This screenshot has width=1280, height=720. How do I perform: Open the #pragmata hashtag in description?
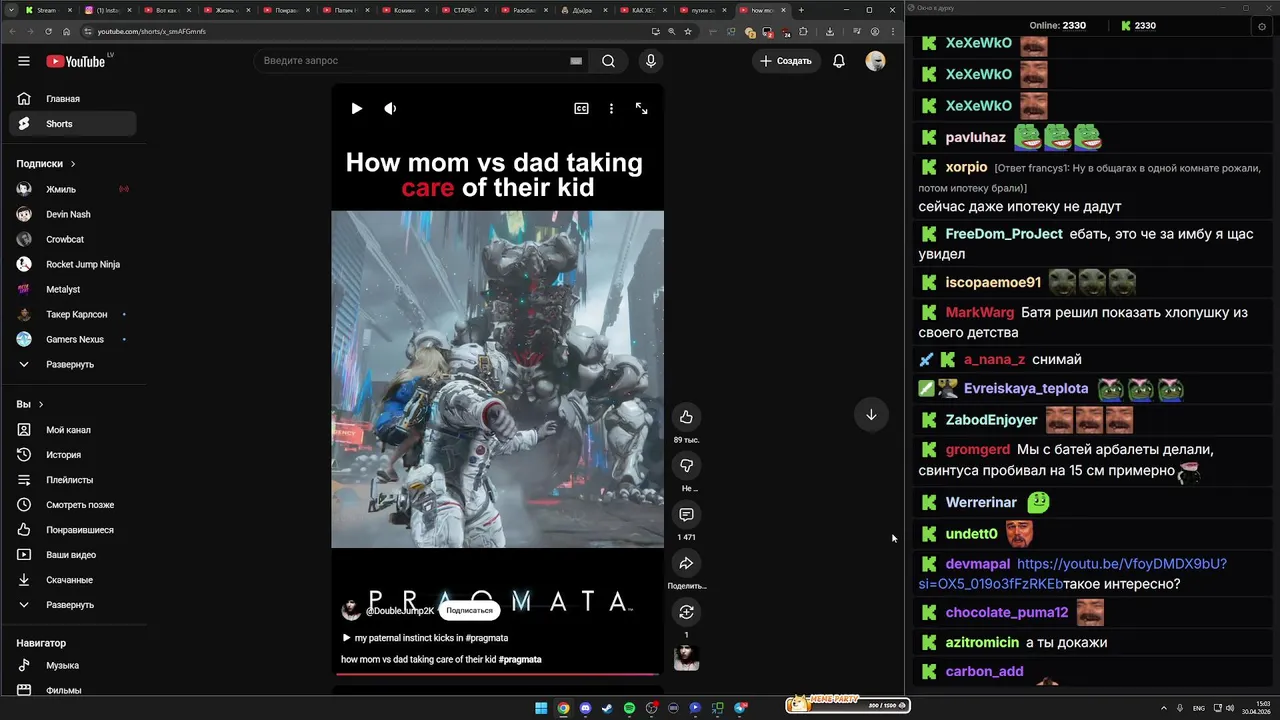click(x=520, y=660)
